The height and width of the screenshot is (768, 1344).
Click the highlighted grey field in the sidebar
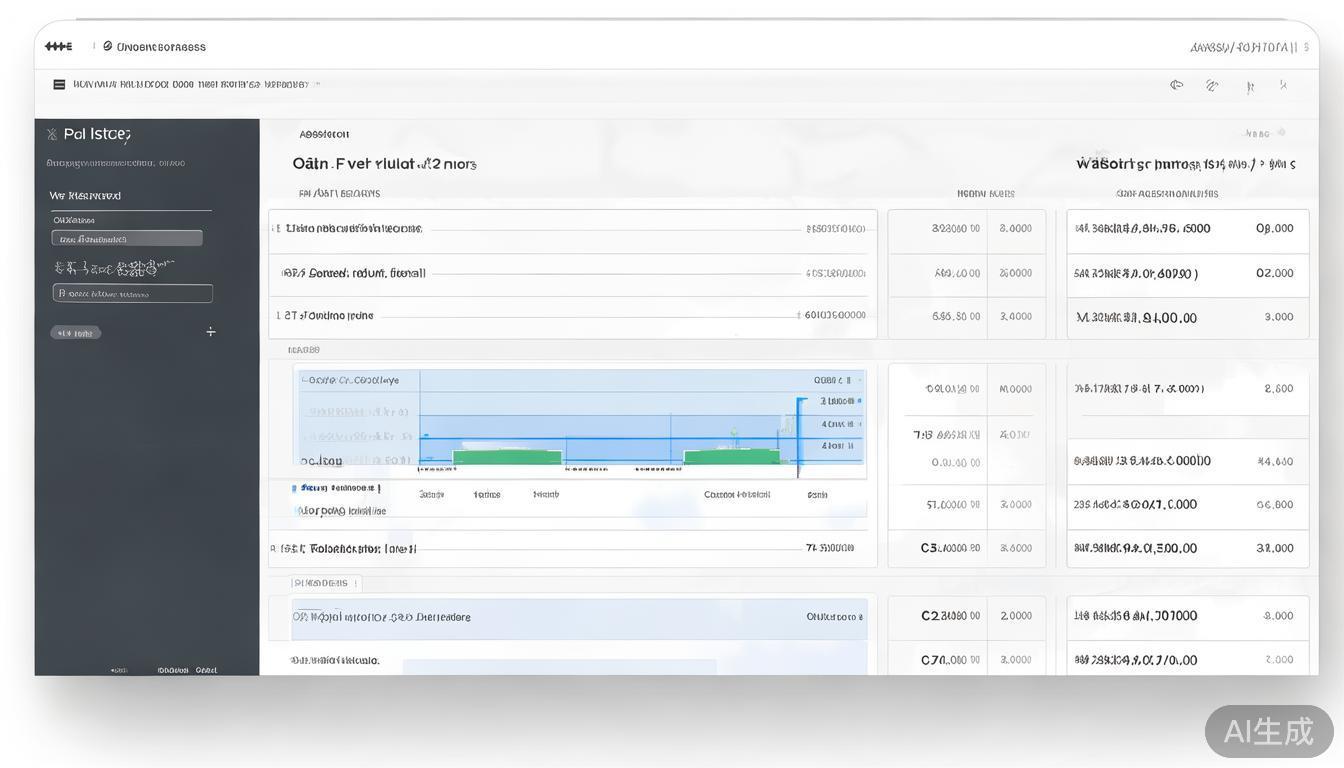127,238
